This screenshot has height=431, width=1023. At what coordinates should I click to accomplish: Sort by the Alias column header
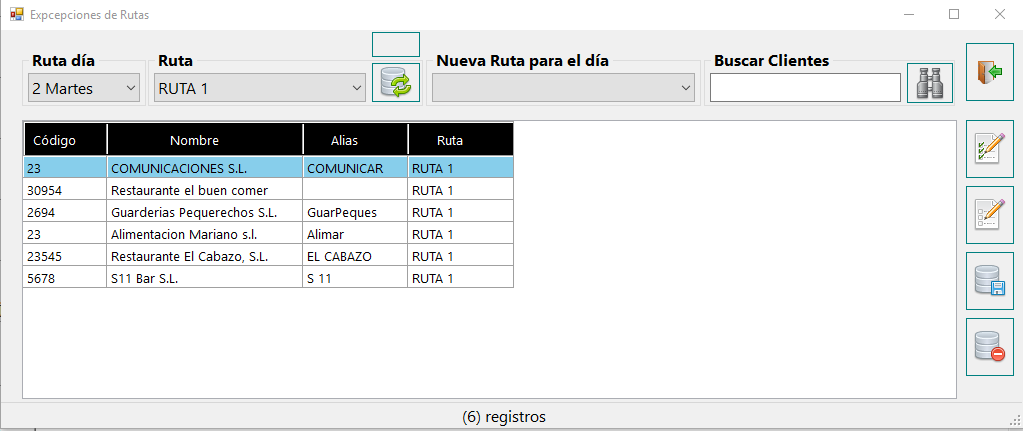tap(356, 140)
